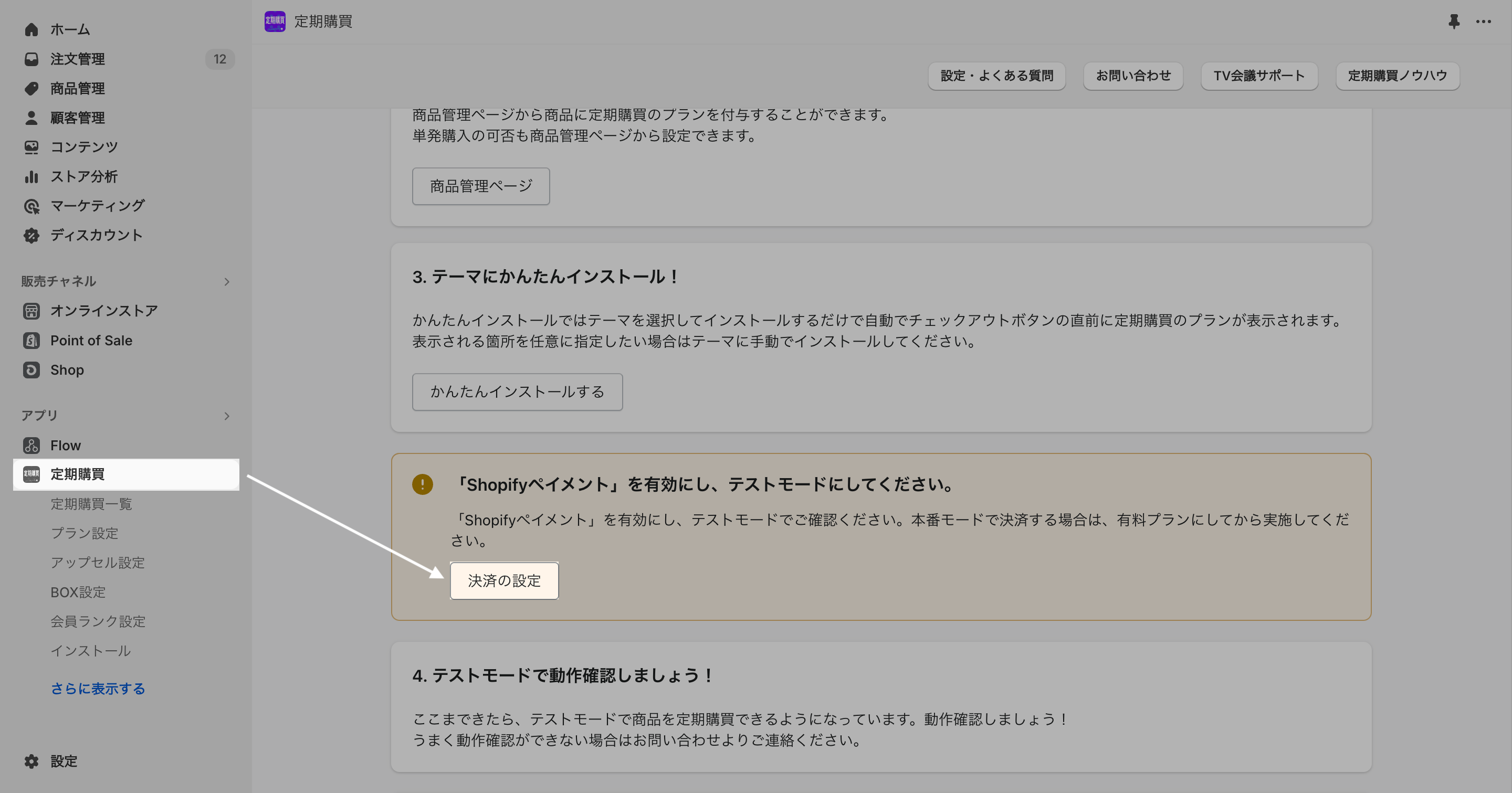Screen dimensions: 1512x793
Task: Click the 注文管理 inbox icon
Action: (x=31, y=59)
